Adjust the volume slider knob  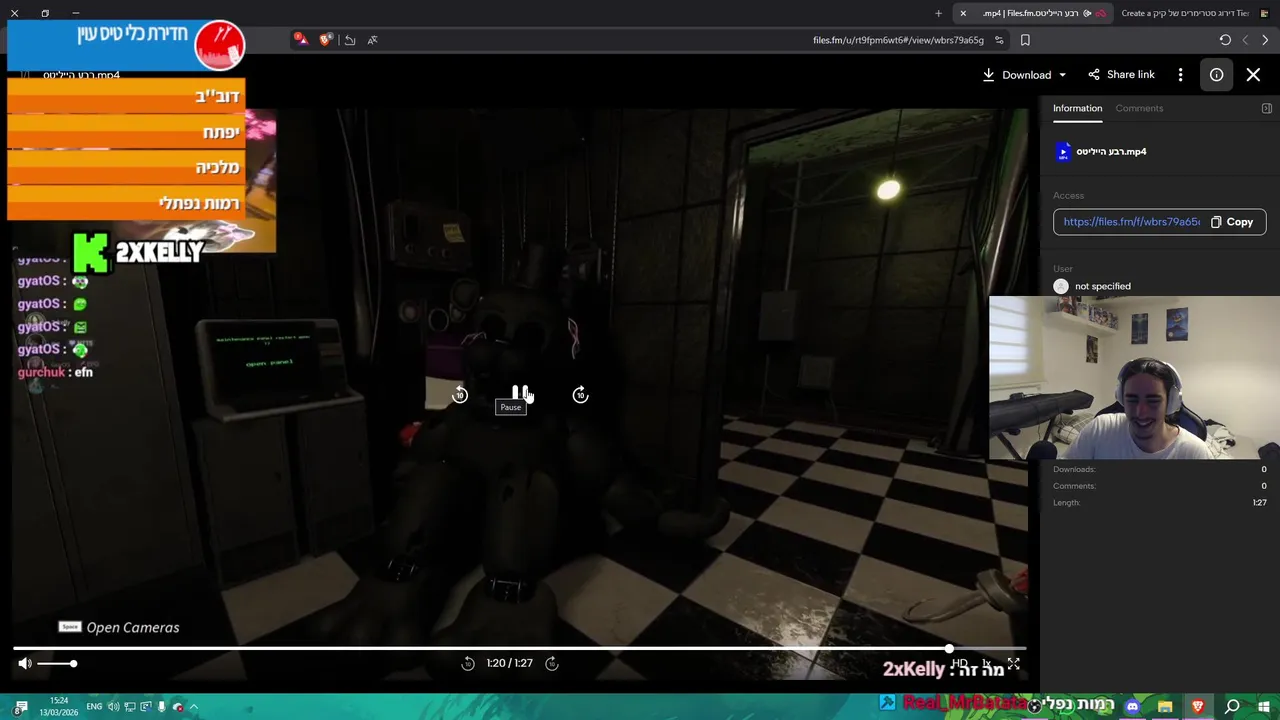[73, 663]
